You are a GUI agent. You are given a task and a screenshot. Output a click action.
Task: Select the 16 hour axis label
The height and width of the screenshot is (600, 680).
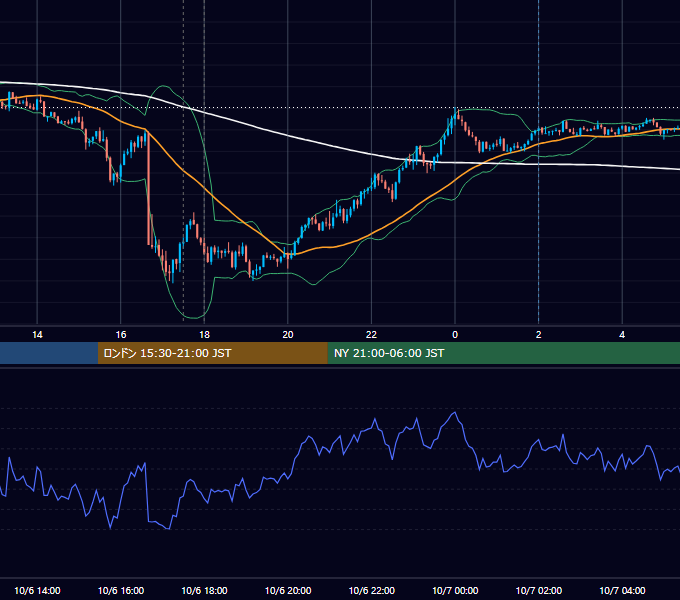coord(121,335)
